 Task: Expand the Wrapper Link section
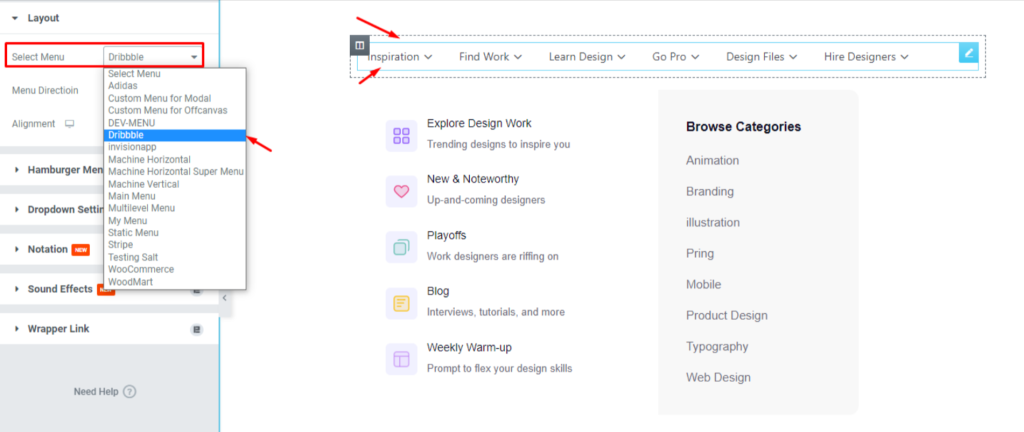[x=56, y=329]
